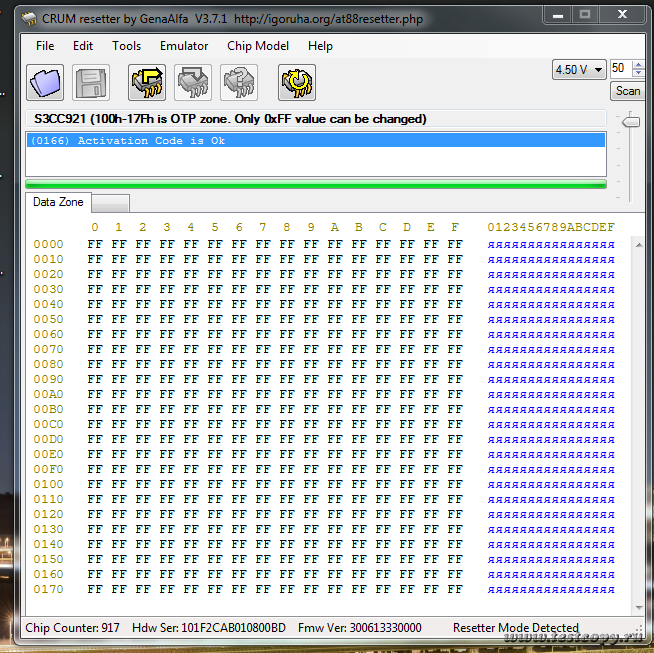Screen dimensions: 654x653
Task: Click the save floppy disk icon
Action: (x=91, y=83)
